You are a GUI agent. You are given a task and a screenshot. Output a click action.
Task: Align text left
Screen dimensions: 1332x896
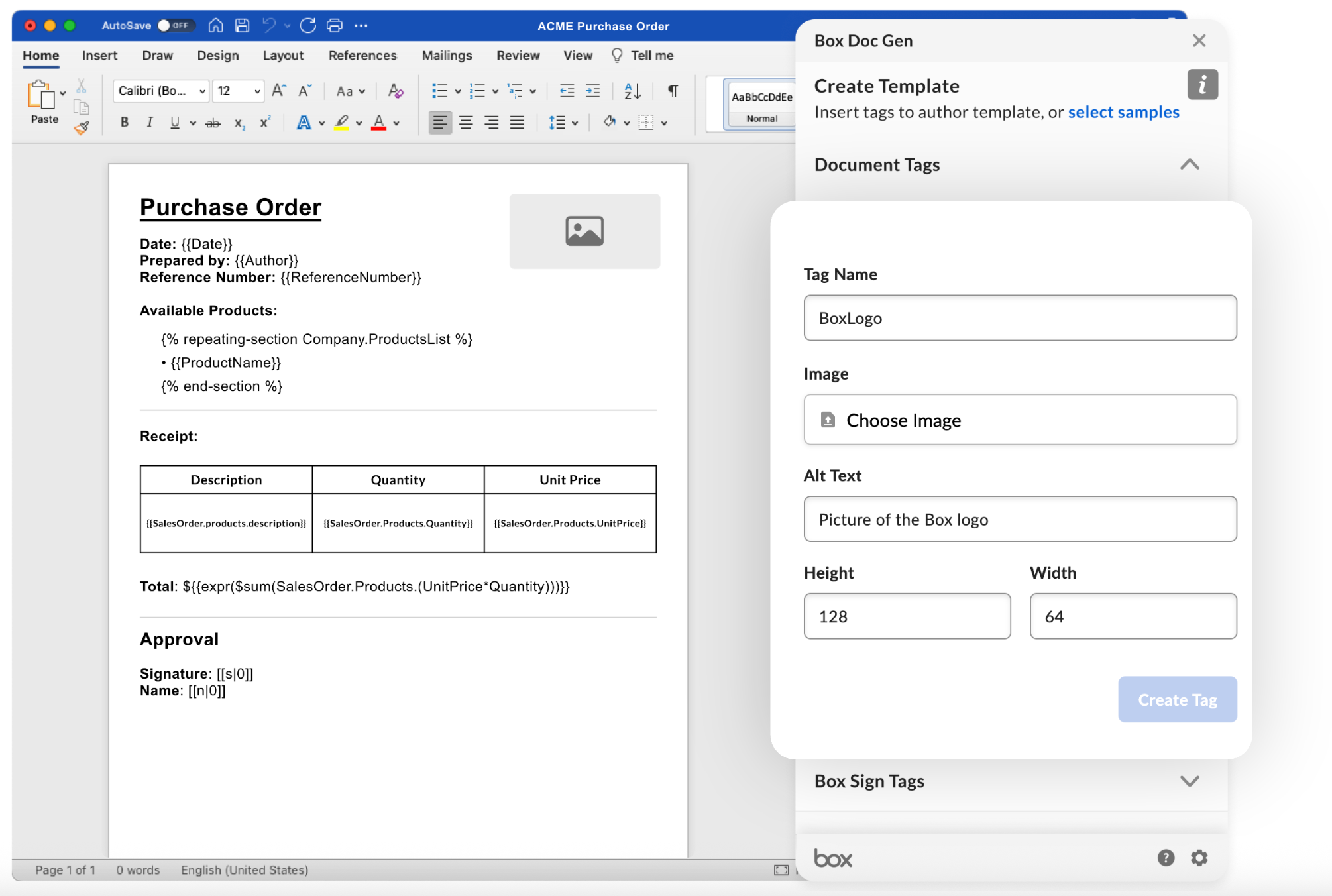pyautogui.click(x=440, y=122)
